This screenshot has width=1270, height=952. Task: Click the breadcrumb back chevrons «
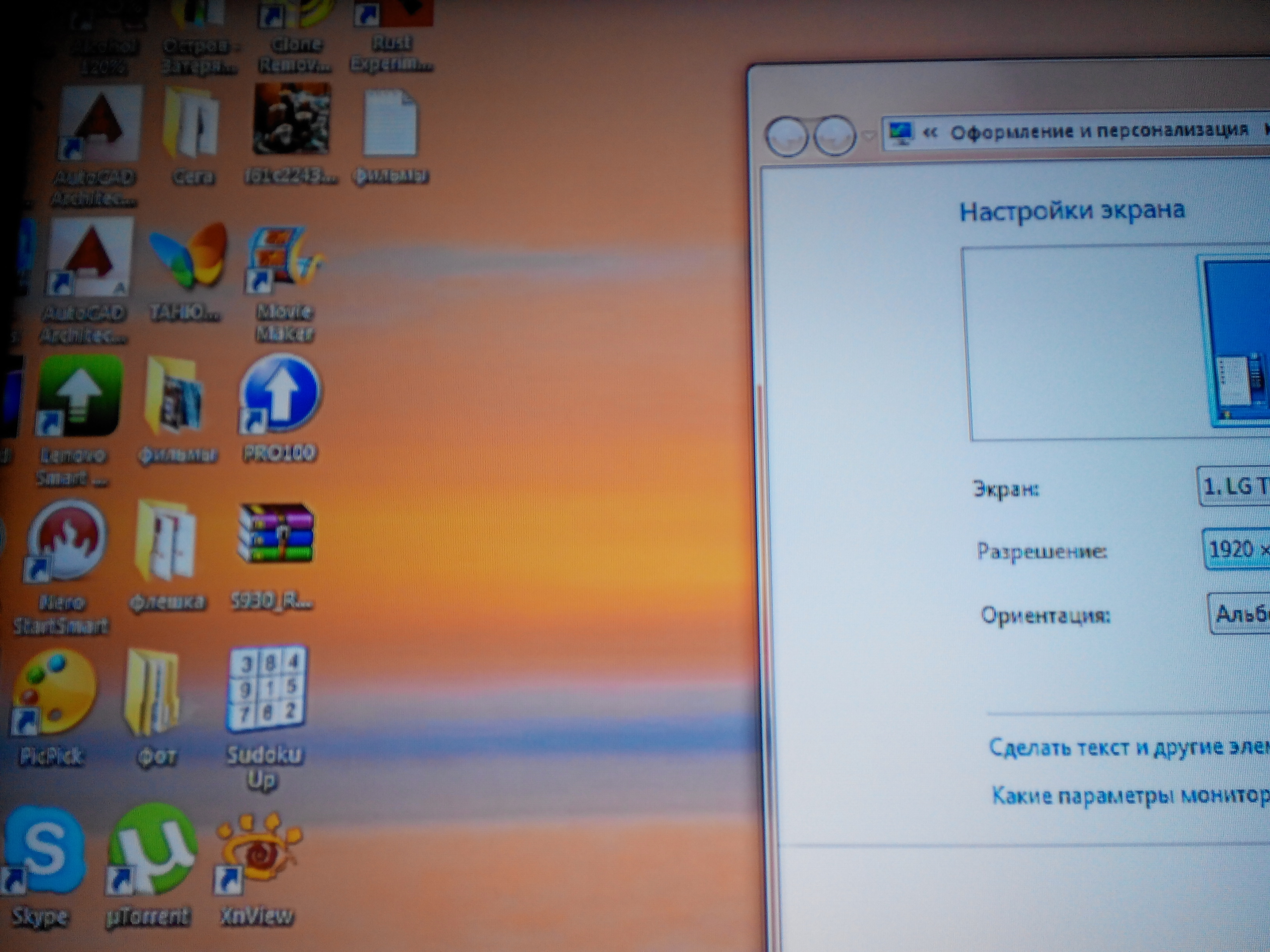[x=930, y=133]
